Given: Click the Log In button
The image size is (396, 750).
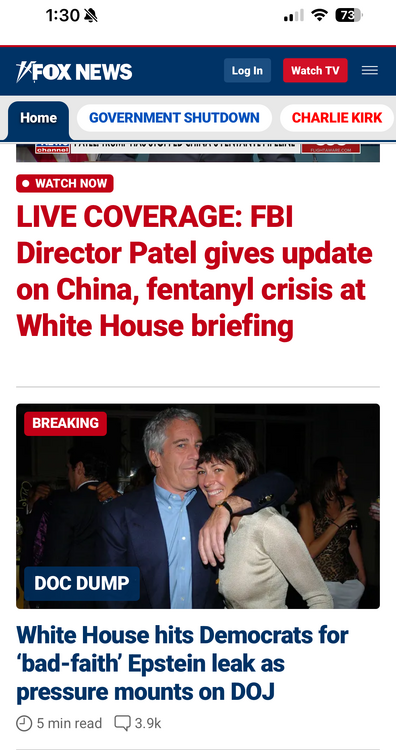Looking at the screenshot, I should tap(247, 70).
